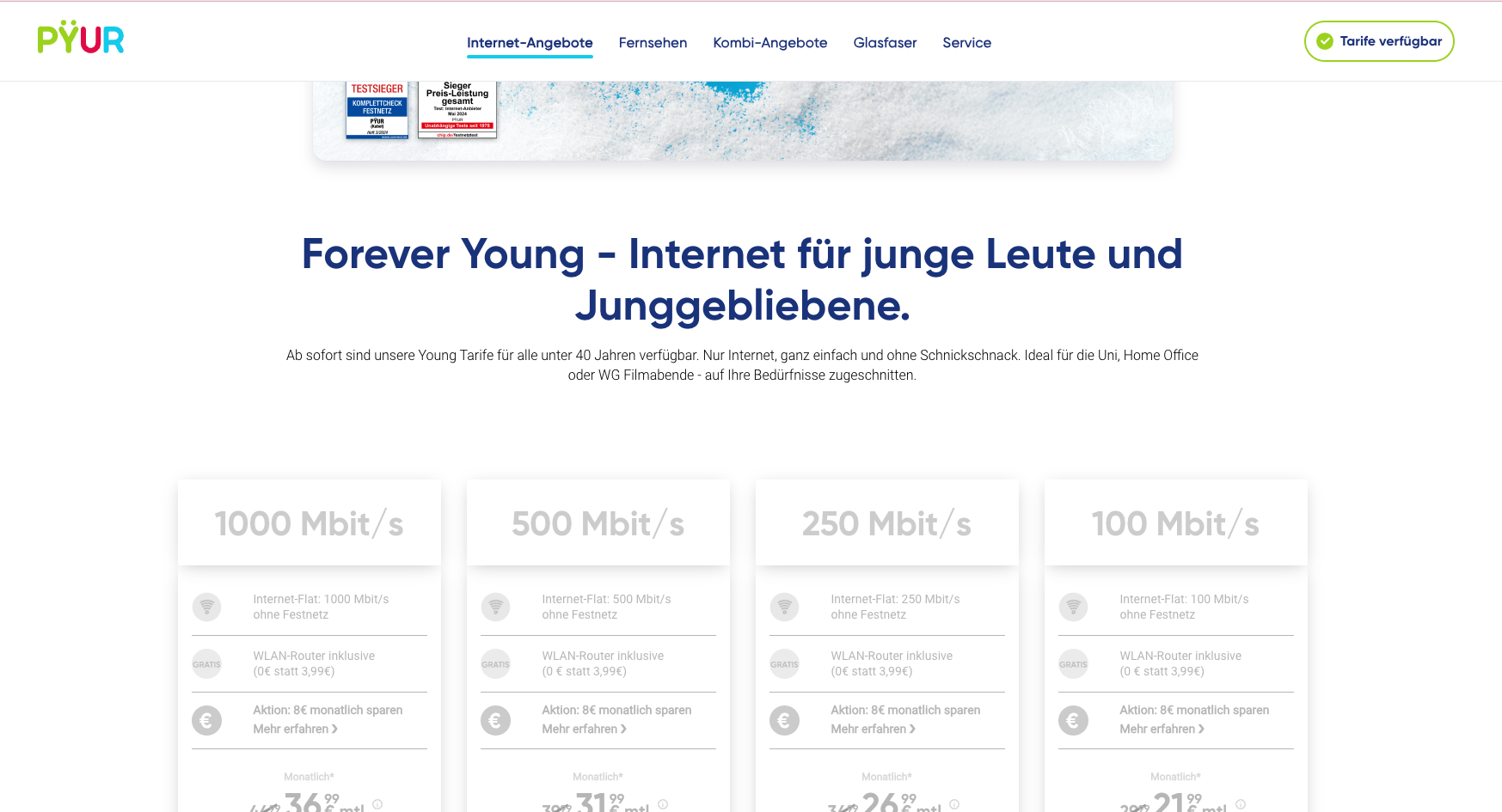Click the Sieger Preis-Leistung gesamt badge

tap(457, 109)
